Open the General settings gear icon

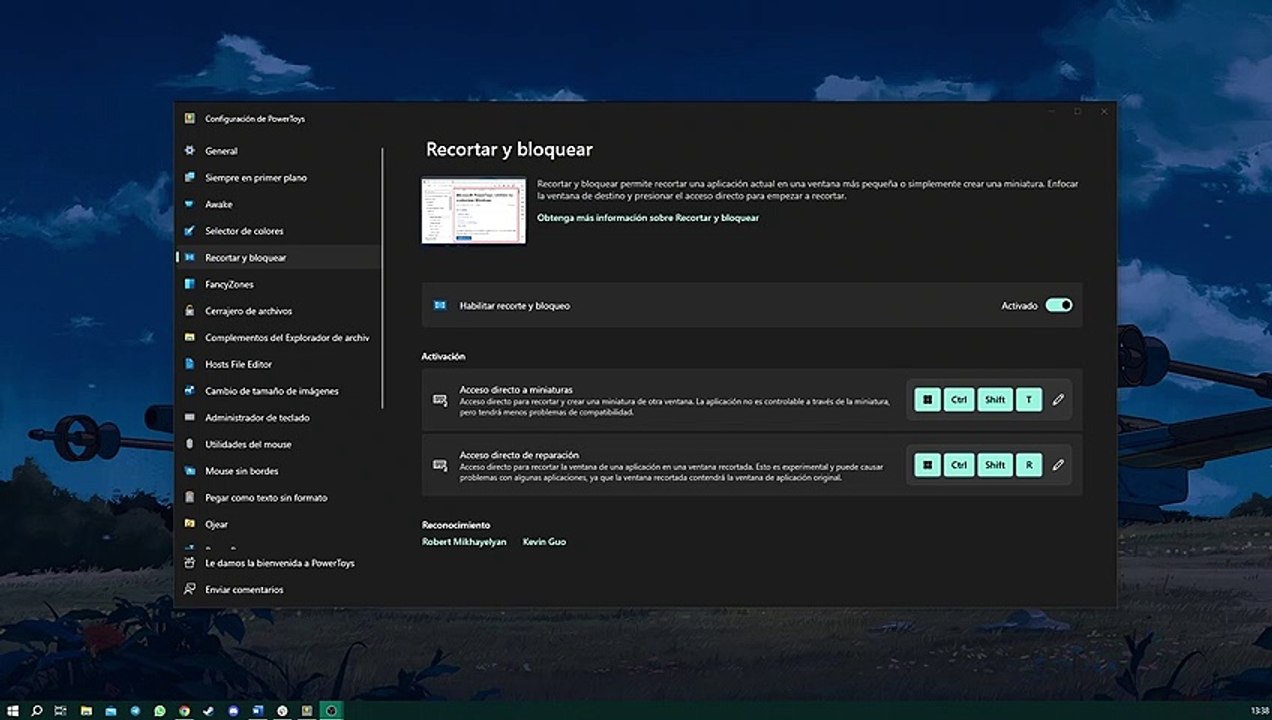point(189,151)
